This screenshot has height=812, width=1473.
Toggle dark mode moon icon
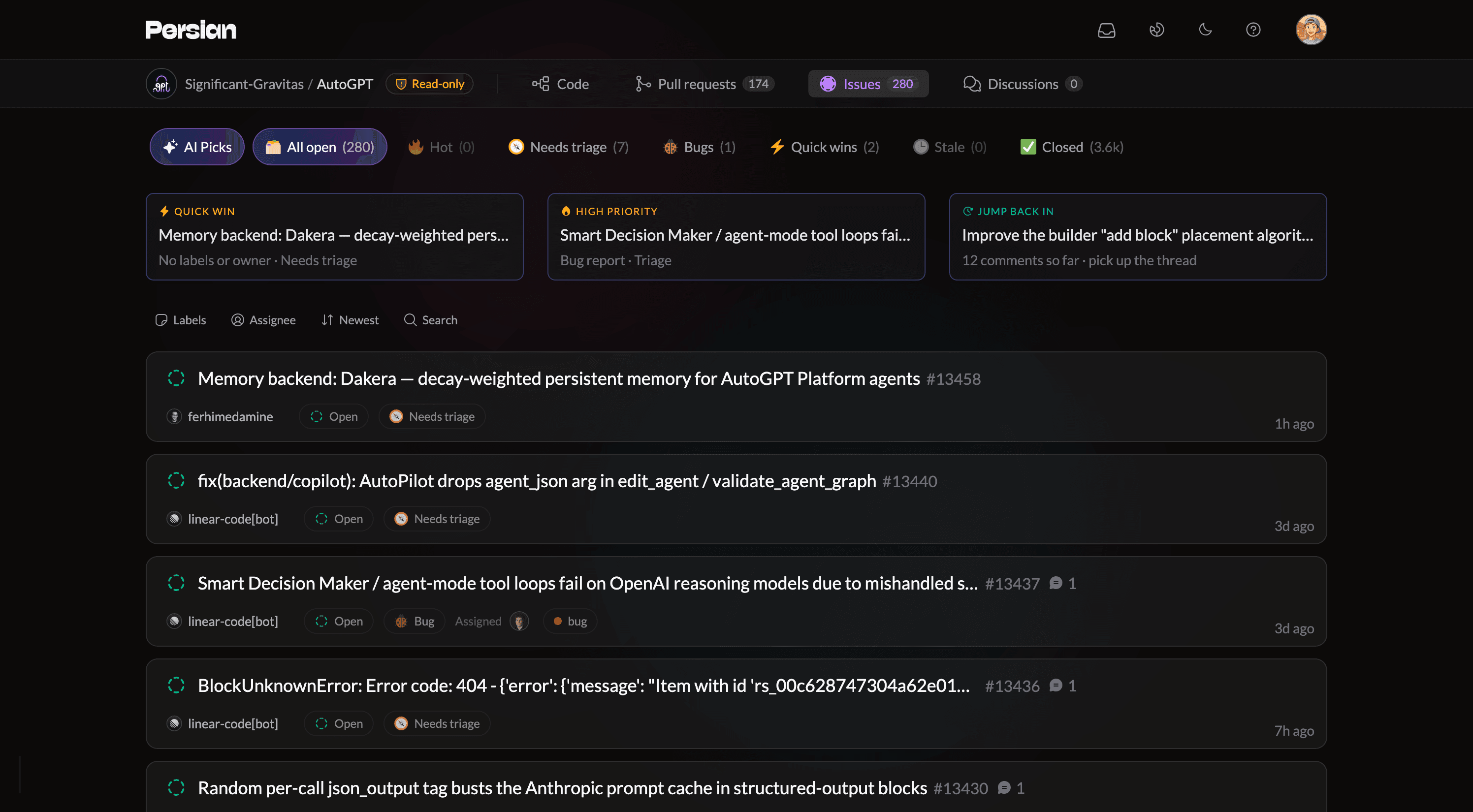[1205, 30]
